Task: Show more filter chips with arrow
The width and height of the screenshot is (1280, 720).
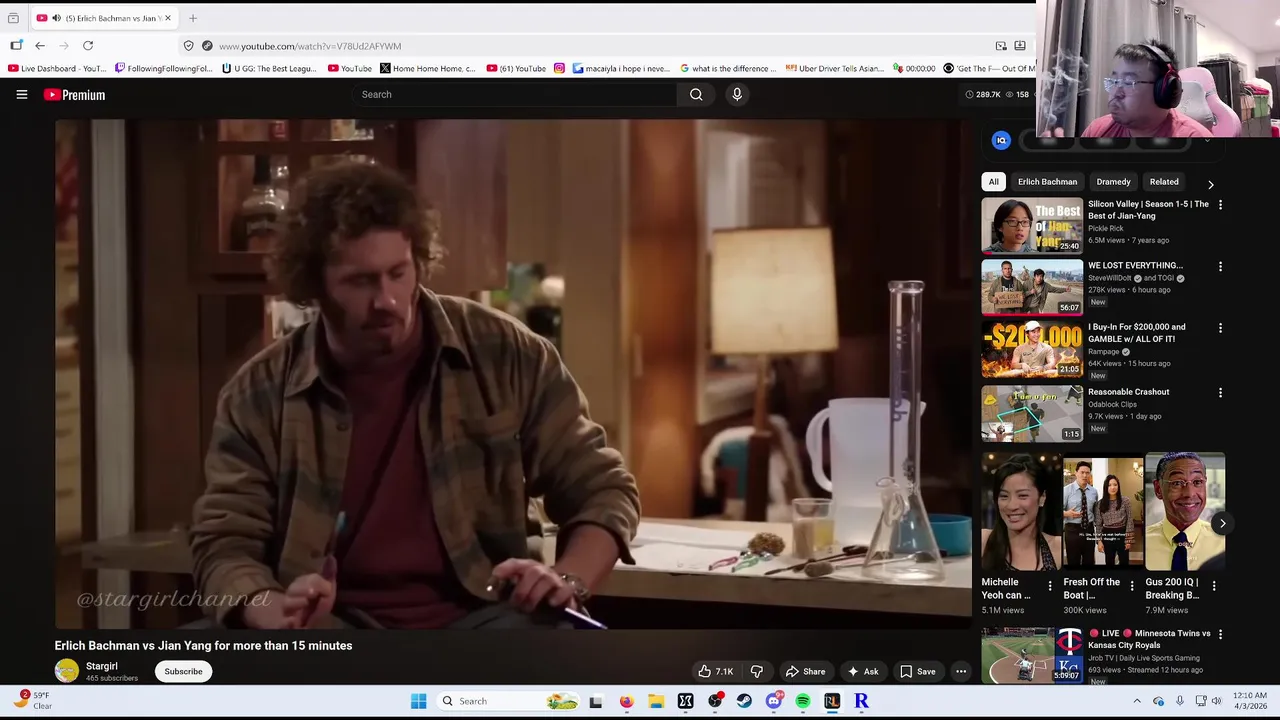Action: pos(1211,185)
